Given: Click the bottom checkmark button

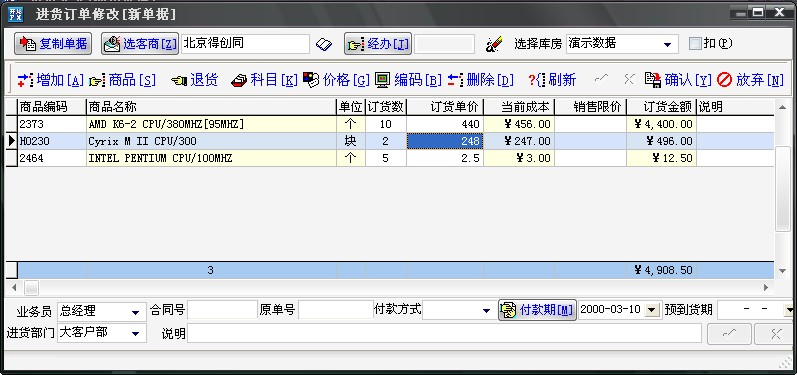Looking at the screenshot, I should [x=729, y=334].
